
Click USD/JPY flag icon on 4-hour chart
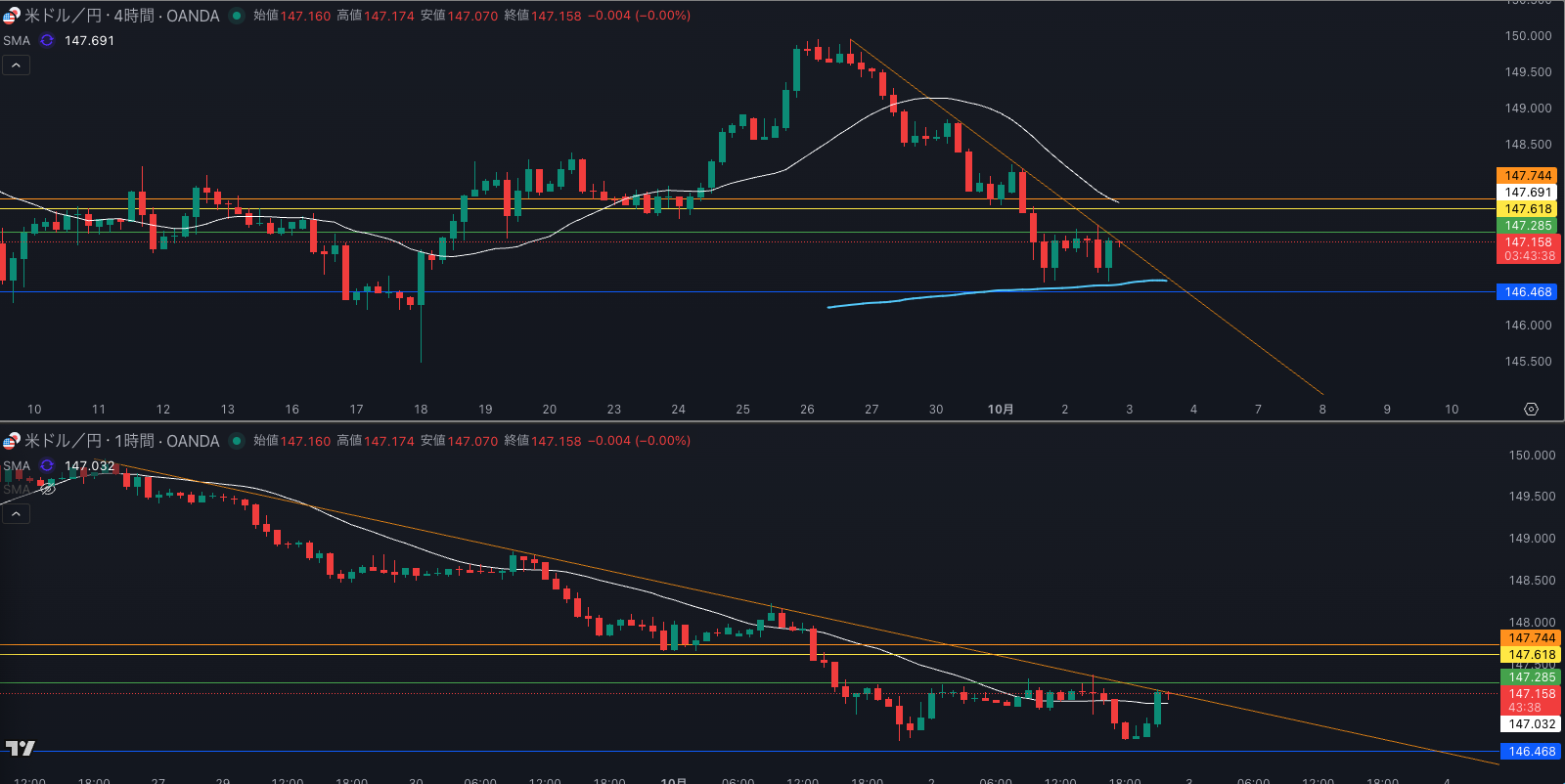[11, 16]
